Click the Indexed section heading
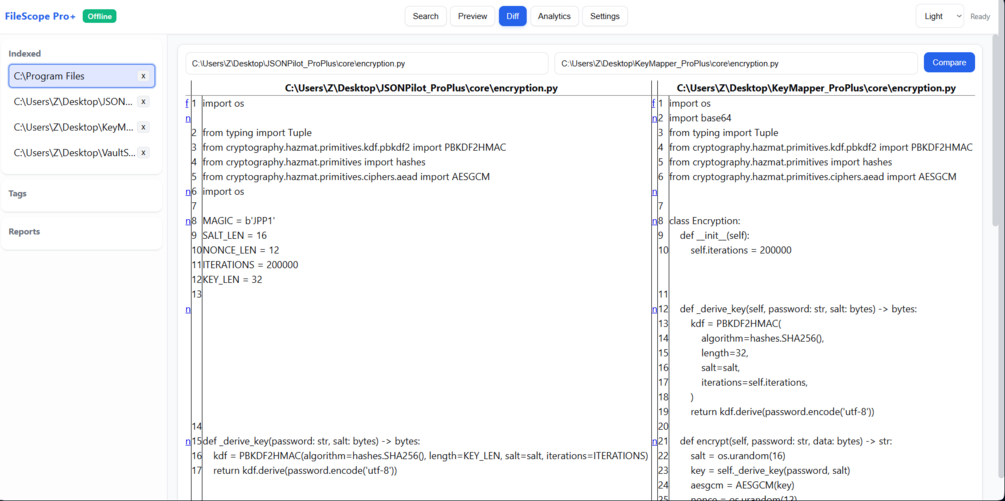 tap(25, 54)
